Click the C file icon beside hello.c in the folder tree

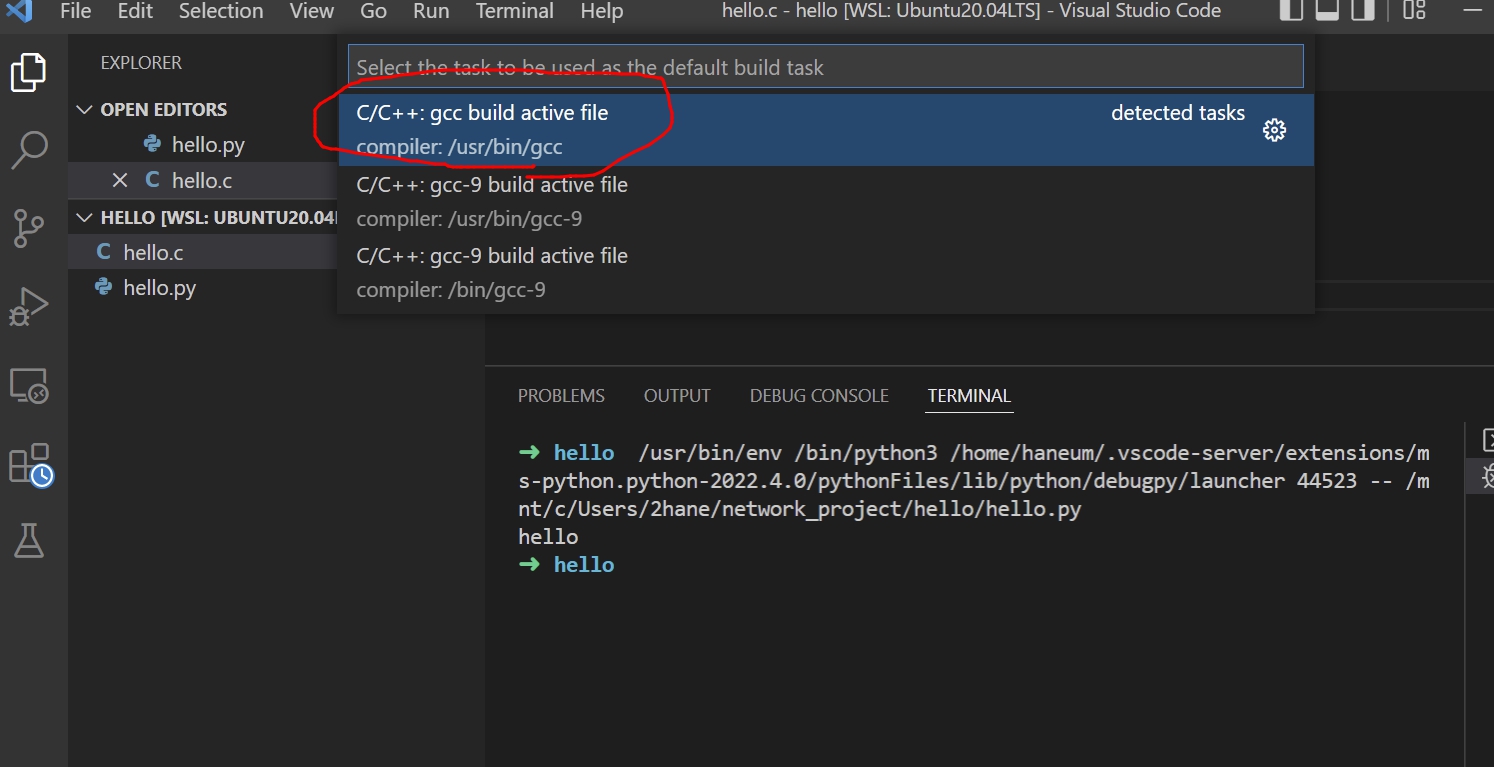point(103,252)
